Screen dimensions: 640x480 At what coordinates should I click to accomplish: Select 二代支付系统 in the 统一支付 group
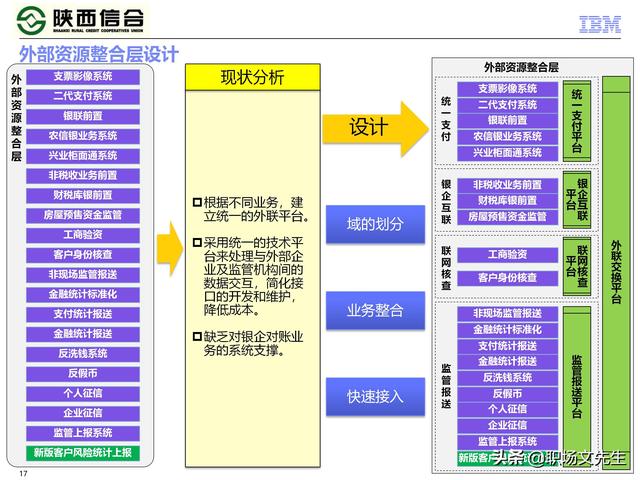(x=507, y=105)
